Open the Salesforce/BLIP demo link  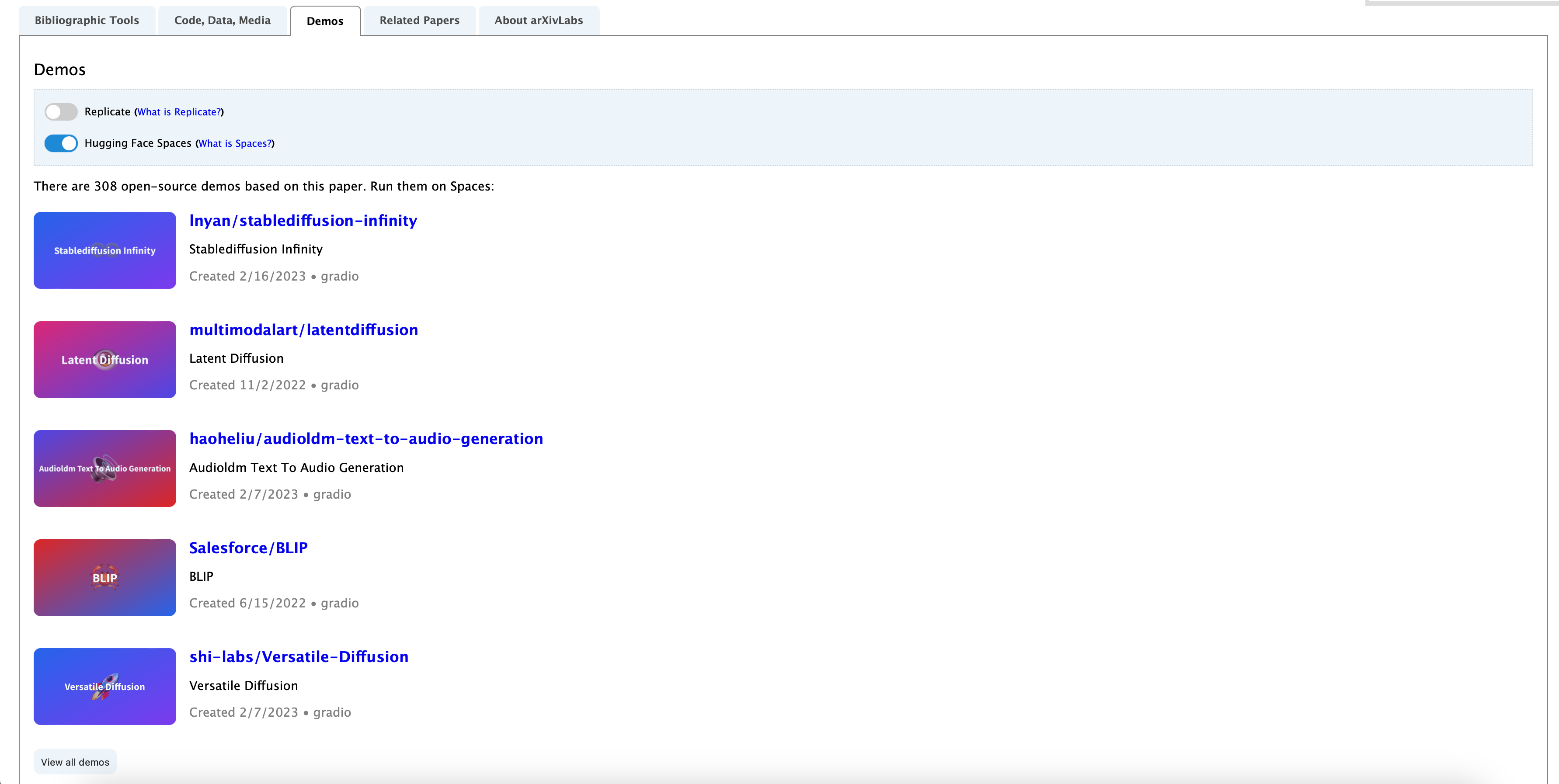tap(248, 548)
